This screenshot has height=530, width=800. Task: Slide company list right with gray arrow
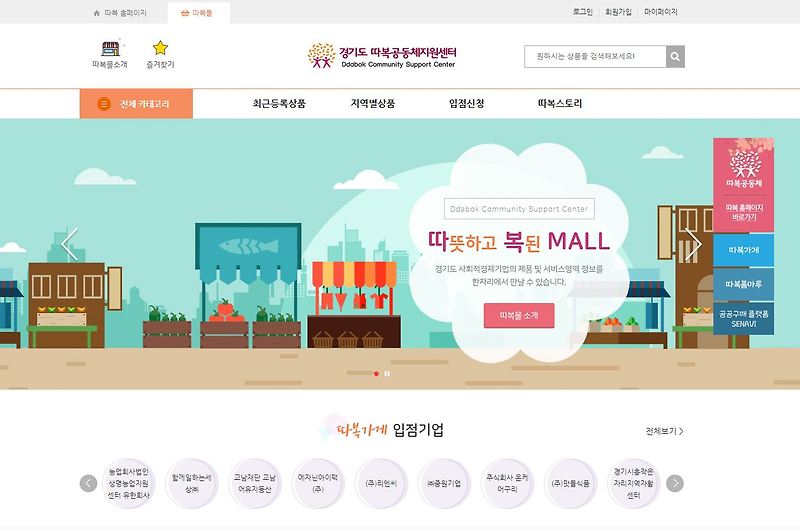(x=674, y=483)
